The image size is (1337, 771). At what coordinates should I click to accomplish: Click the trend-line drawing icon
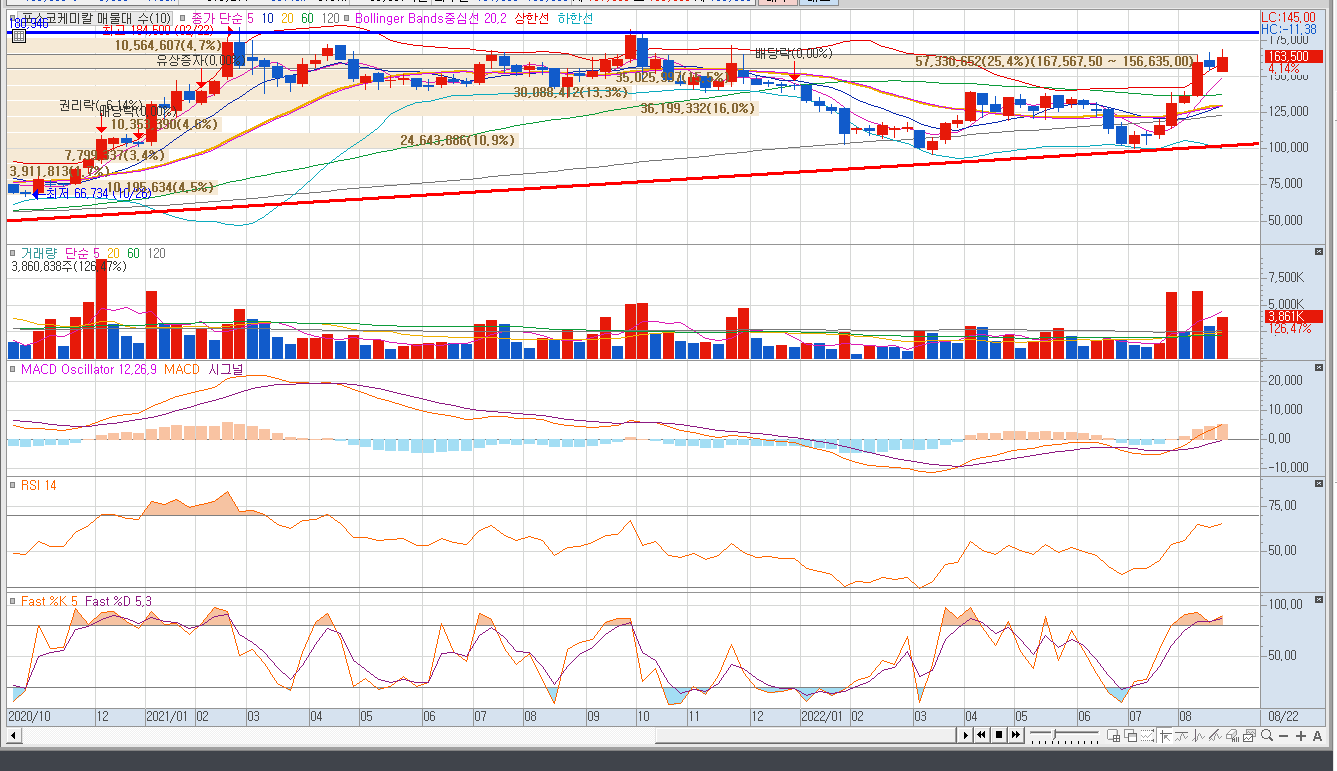pyautogui.click(x=1215, y=735)
